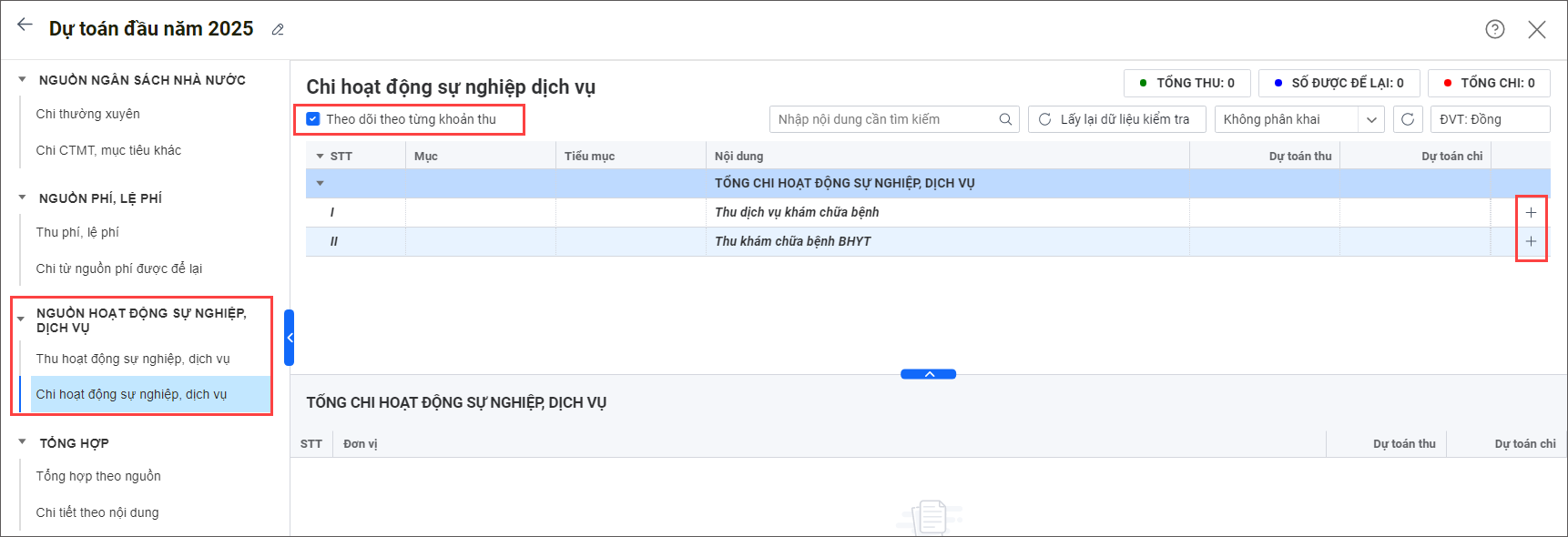Click the search content input field

tap(883, 119)
